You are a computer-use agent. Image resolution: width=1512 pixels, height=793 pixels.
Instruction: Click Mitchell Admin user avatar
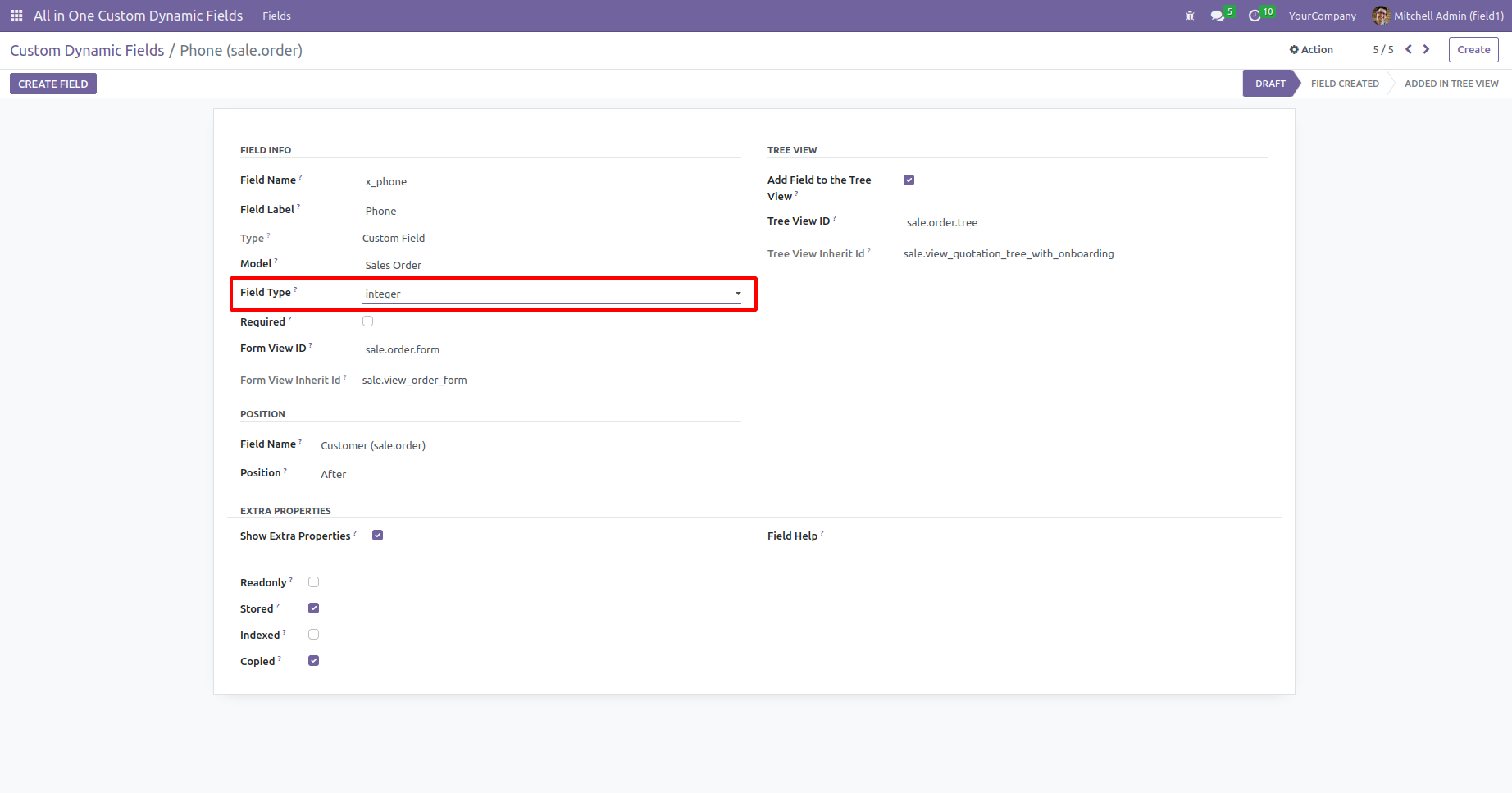1381,16
